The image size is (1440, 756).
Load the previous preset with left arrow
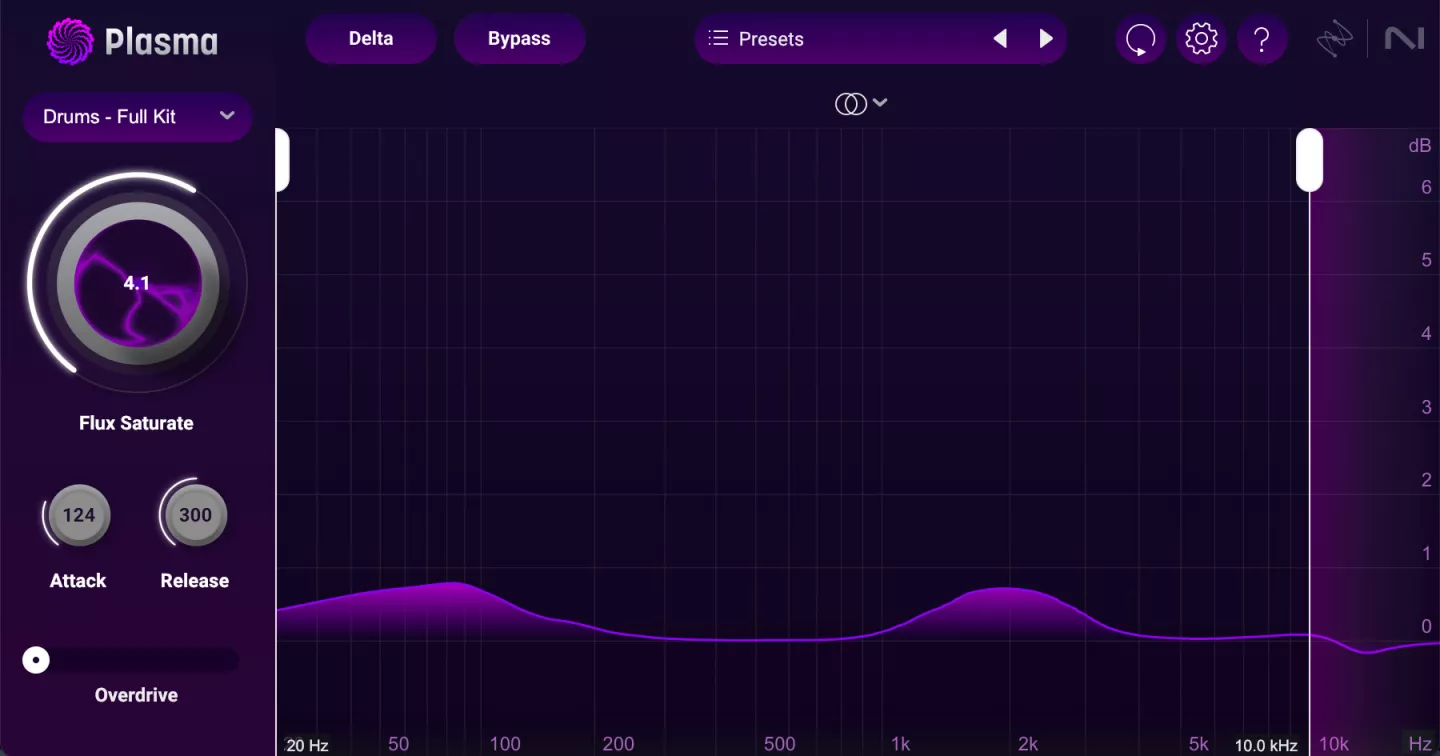[1000, 39]
